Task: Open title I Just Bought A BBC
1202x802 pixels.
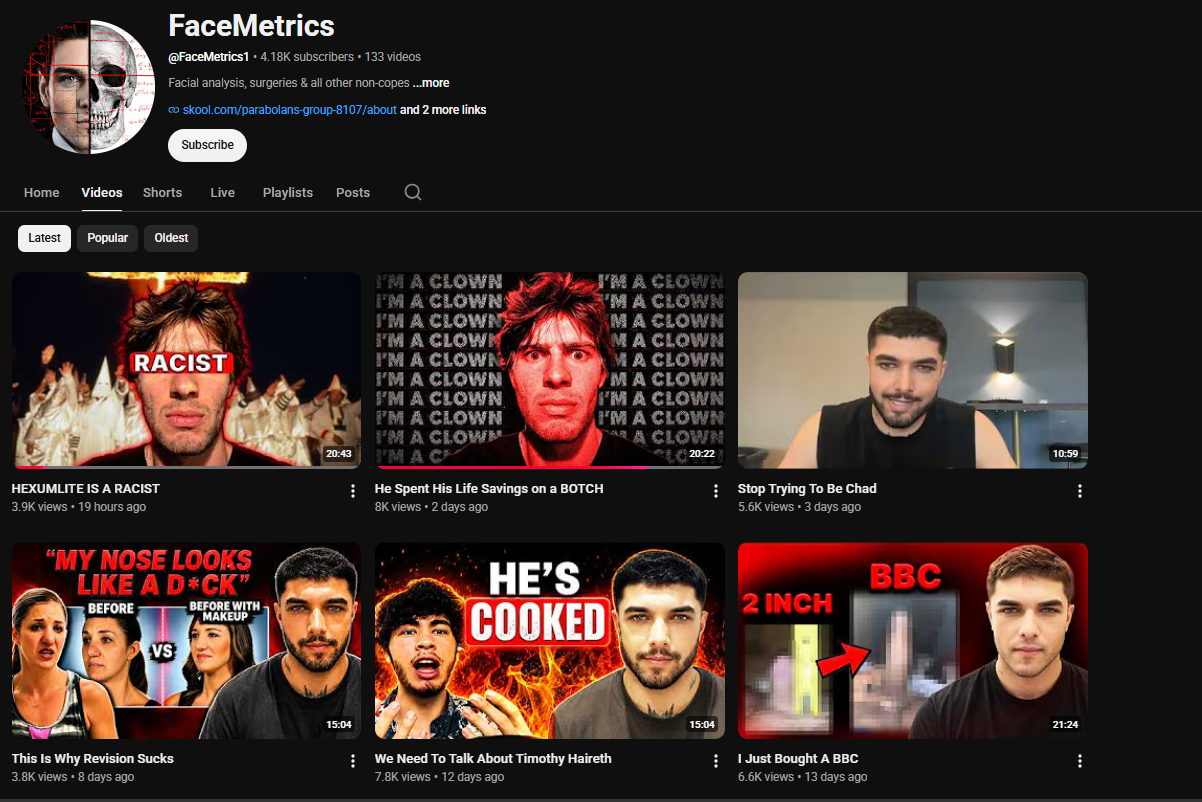Action: point(798,759)
